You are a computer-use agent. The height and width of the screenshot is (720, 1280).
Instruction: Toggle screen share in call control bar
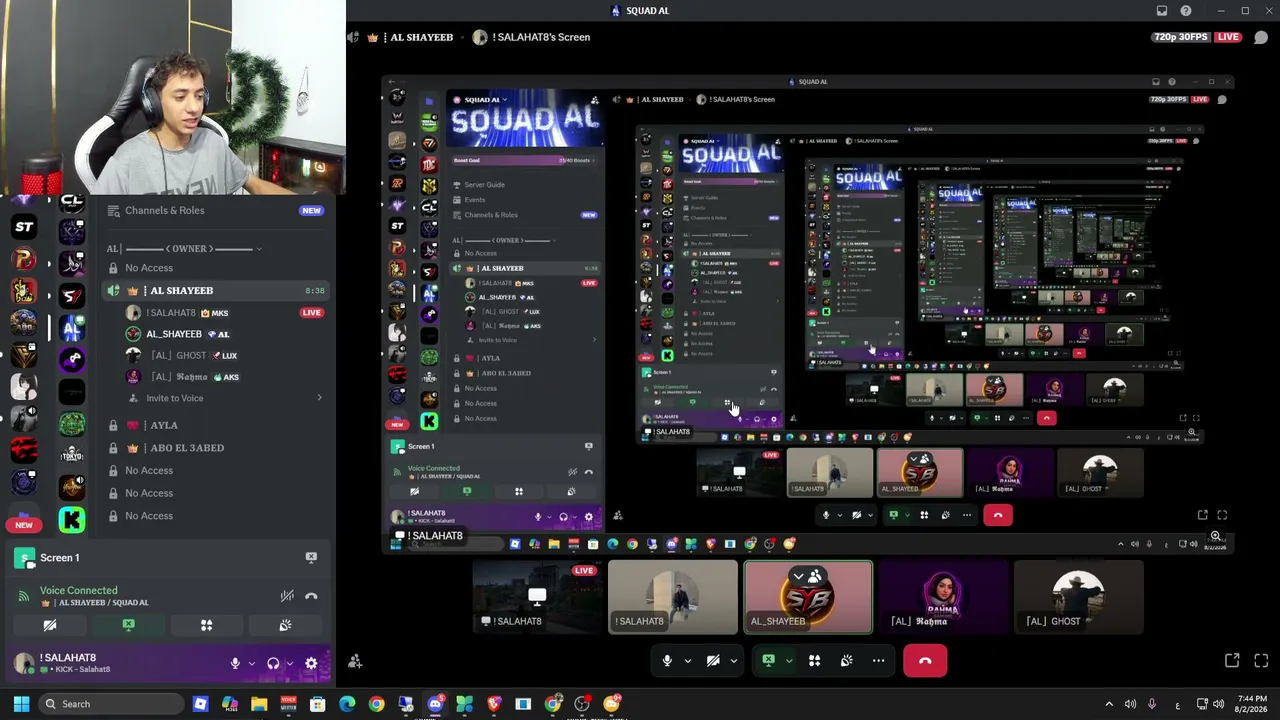coord(768,661)
